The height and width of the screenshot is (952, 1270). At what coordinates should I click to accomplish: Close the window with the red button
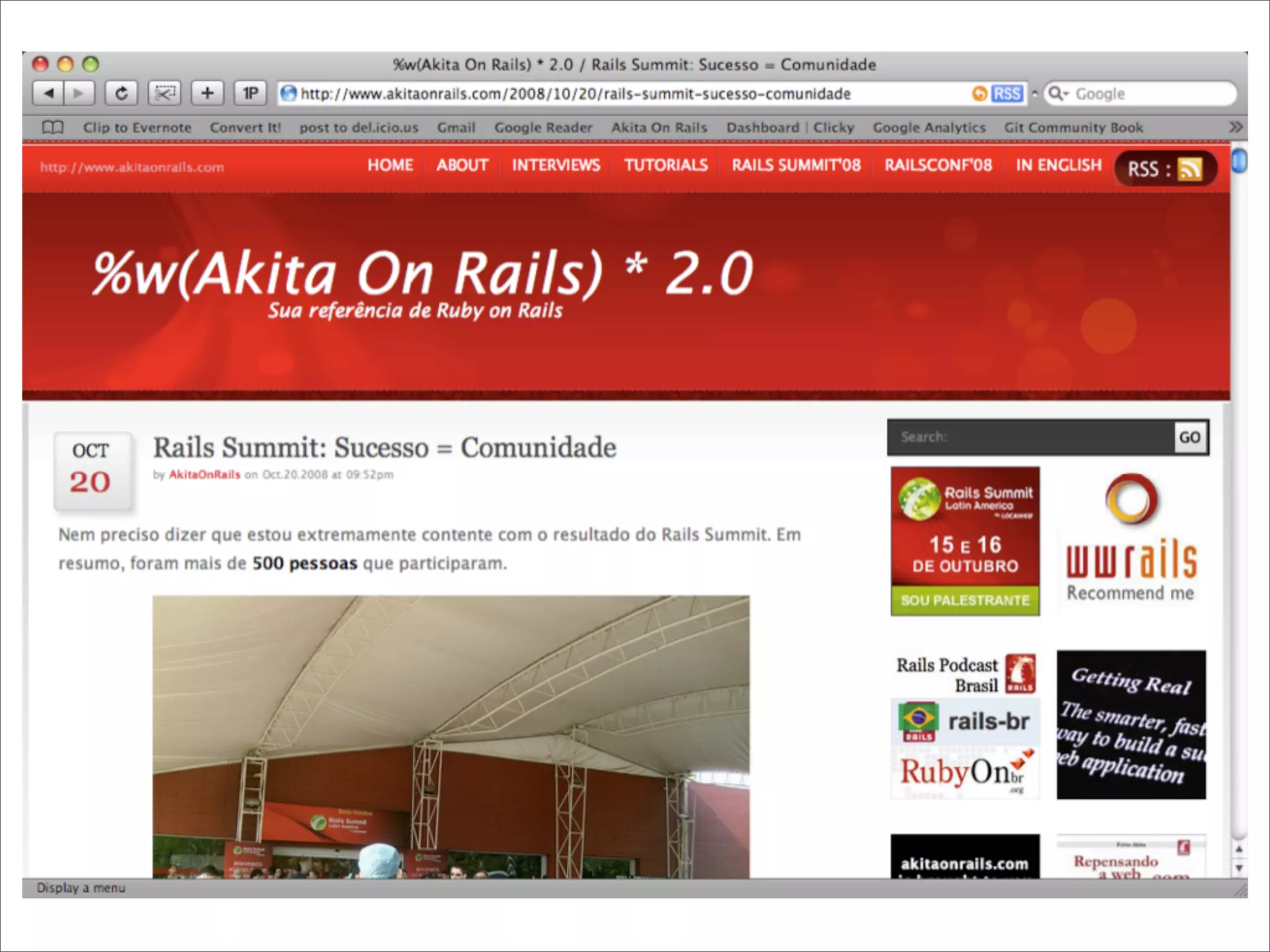point(40,64)
